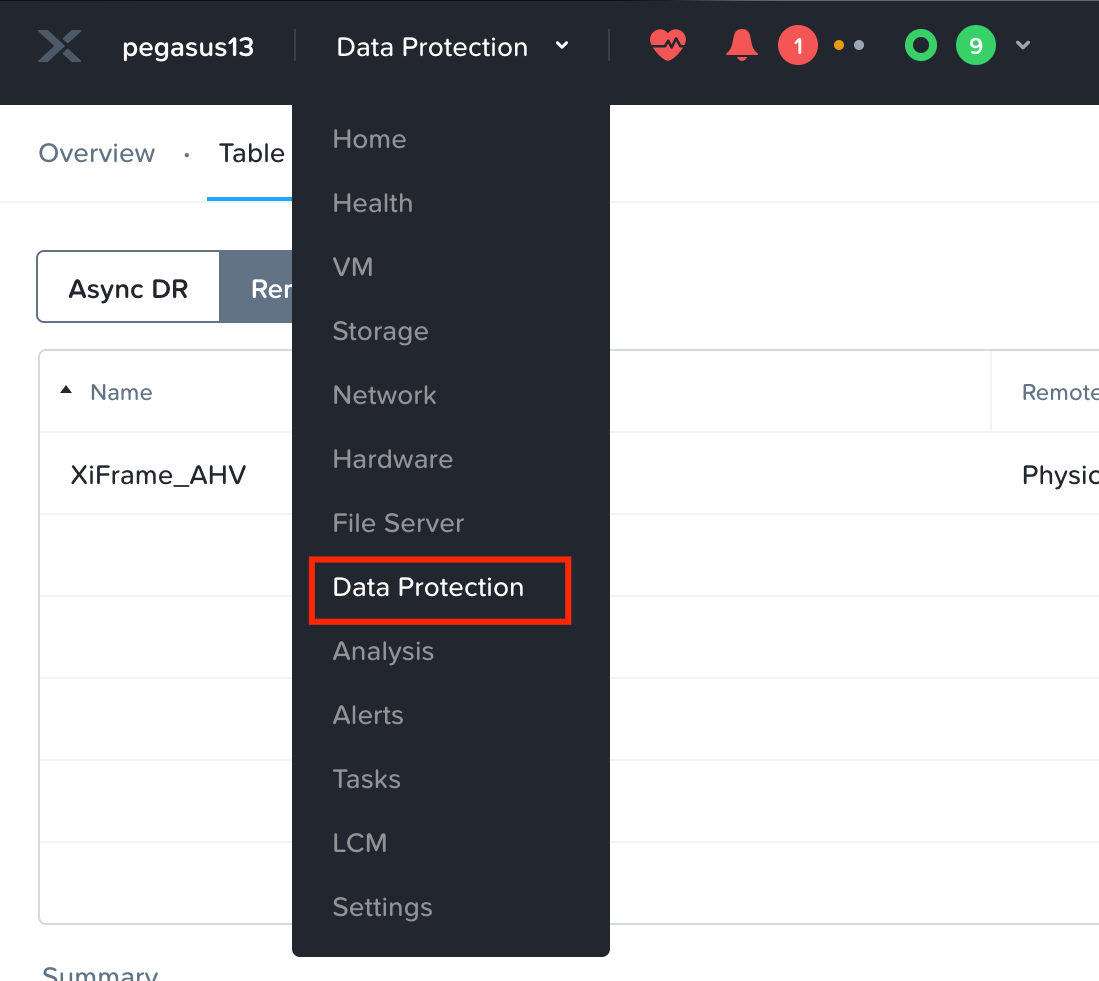Viewport: 1099px width, 981px height.
Task: Open the cluster health heart icon
Action: [667, 45]
